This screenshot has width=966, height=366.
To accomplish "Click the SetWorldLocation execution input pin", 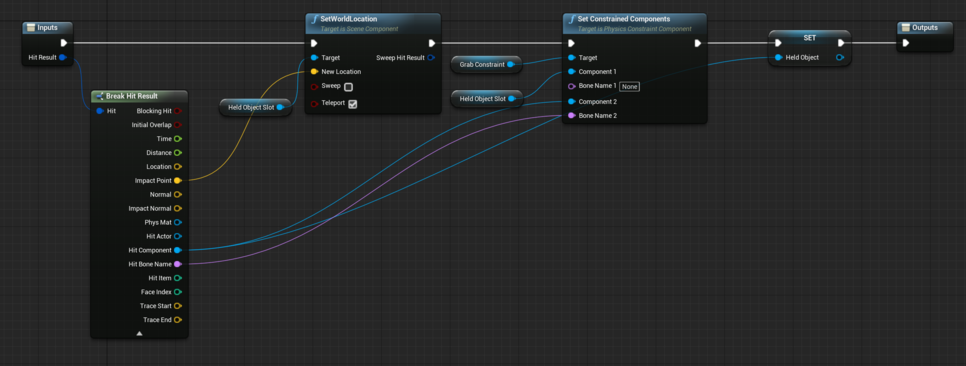I will click(x=314, y=43).
